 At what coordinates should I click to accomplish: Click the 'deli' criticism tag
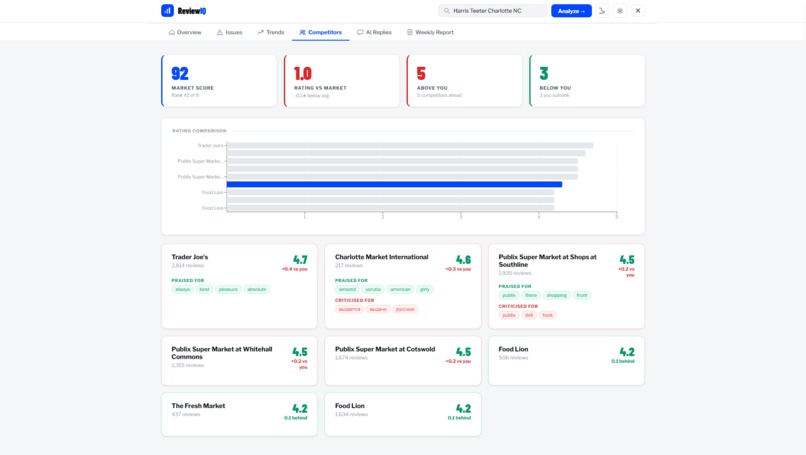pyautogui.click(x=529, y=315)
